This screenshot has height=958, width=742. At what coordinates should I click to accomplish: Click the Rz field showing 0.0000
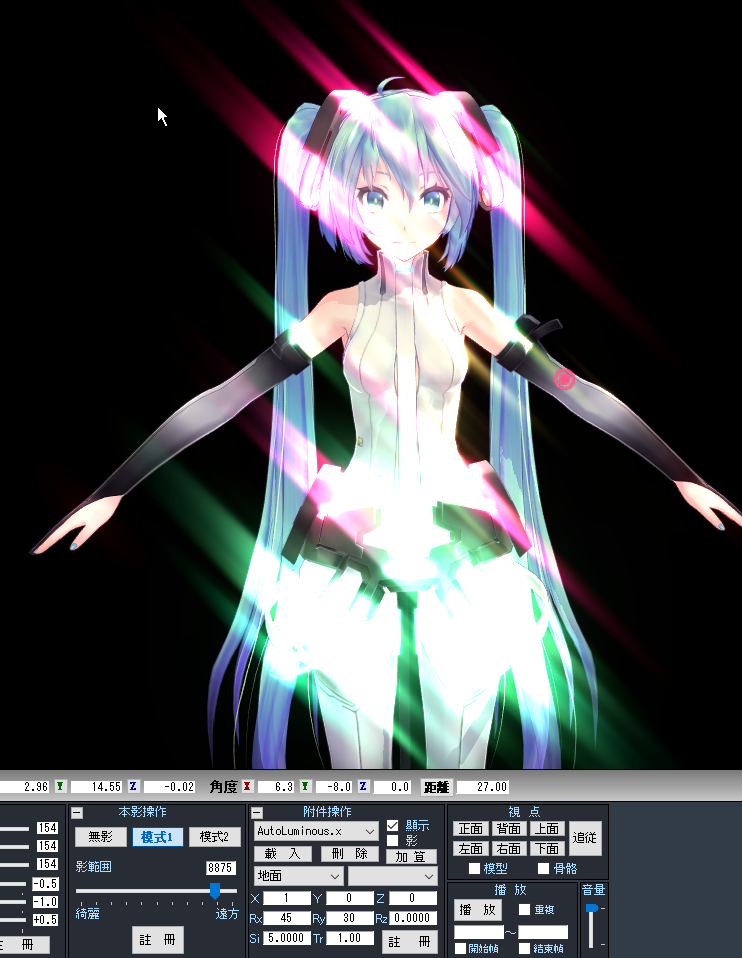tap(413, 918)
